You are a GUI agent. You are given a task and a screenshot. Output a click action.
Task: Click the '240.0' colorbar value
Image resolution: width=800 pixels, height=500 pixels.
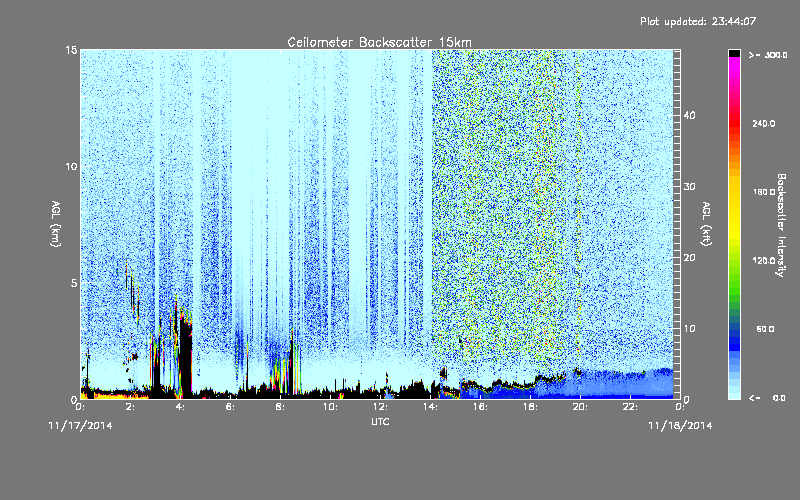point(764,124)
